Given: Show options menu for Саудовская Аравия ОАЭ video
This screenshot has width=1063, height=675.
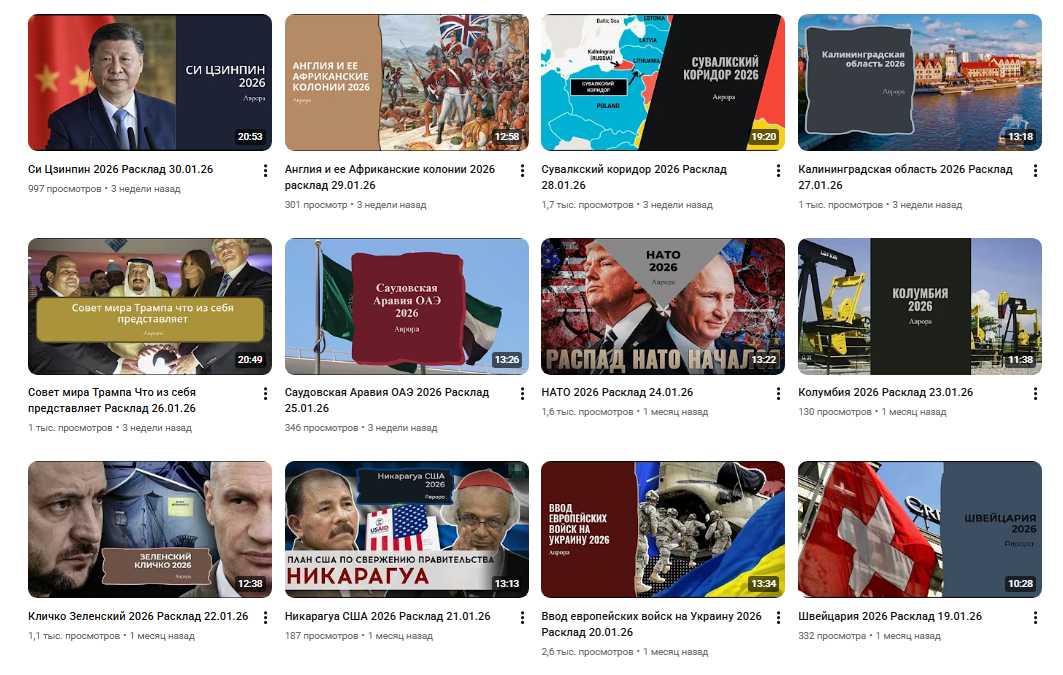Looking at the screenshot, I should (522, 394).
